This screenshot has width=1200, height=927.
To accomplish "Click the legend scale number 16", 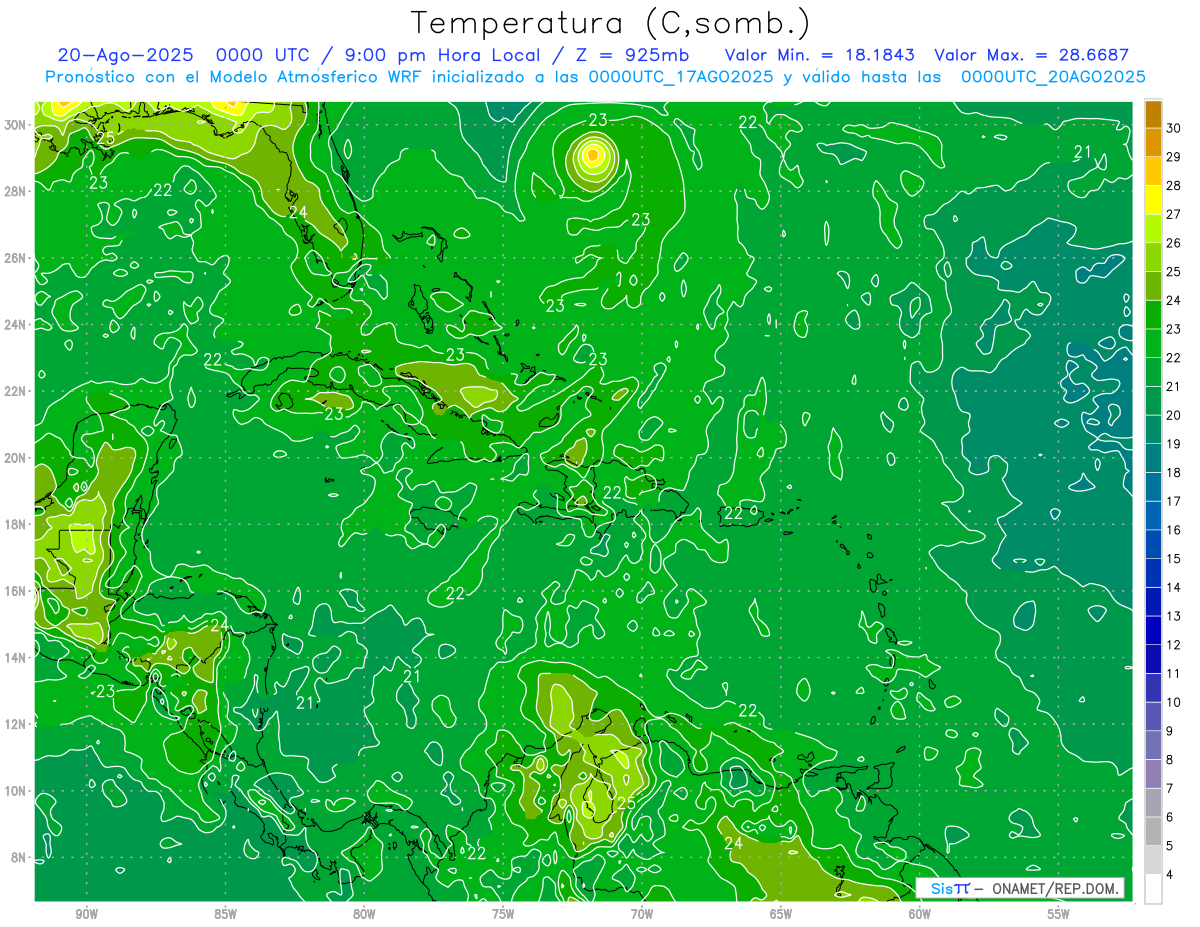I will 1175,530.
